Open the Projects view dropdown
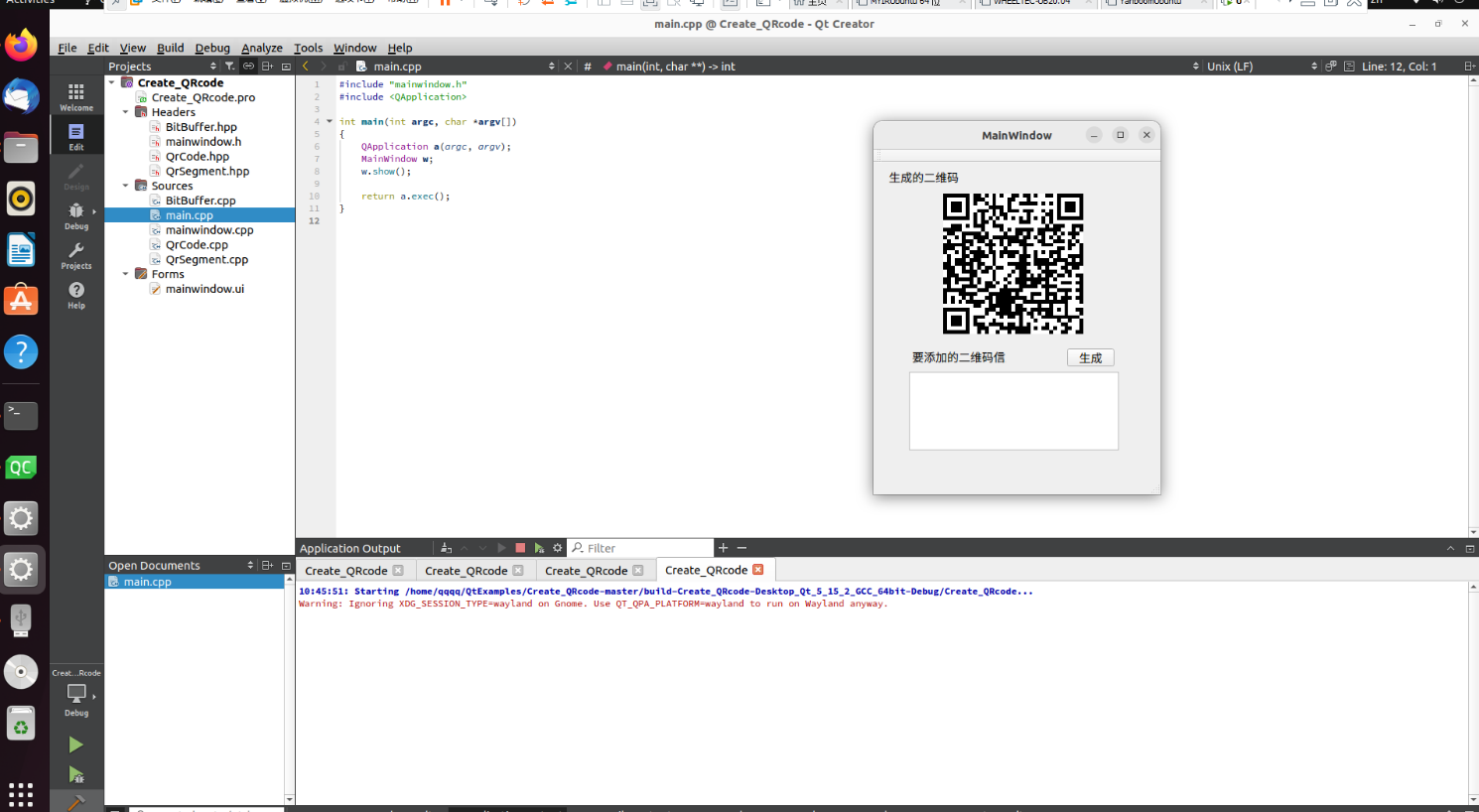 (163, 67)
